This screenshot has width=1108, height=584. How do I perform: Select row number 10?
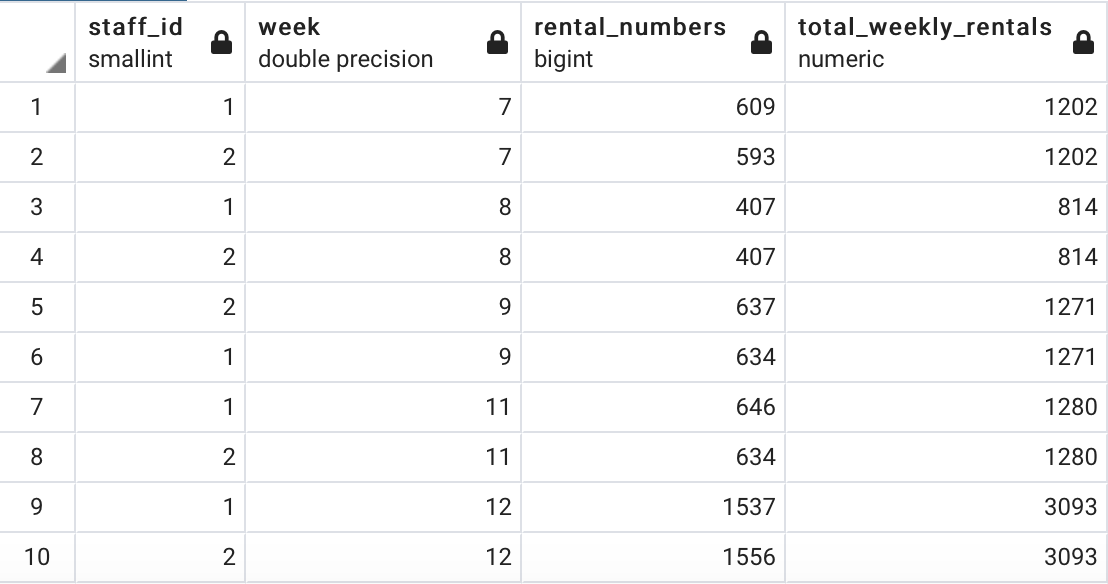pyautogui.click(x=37, y=557)
